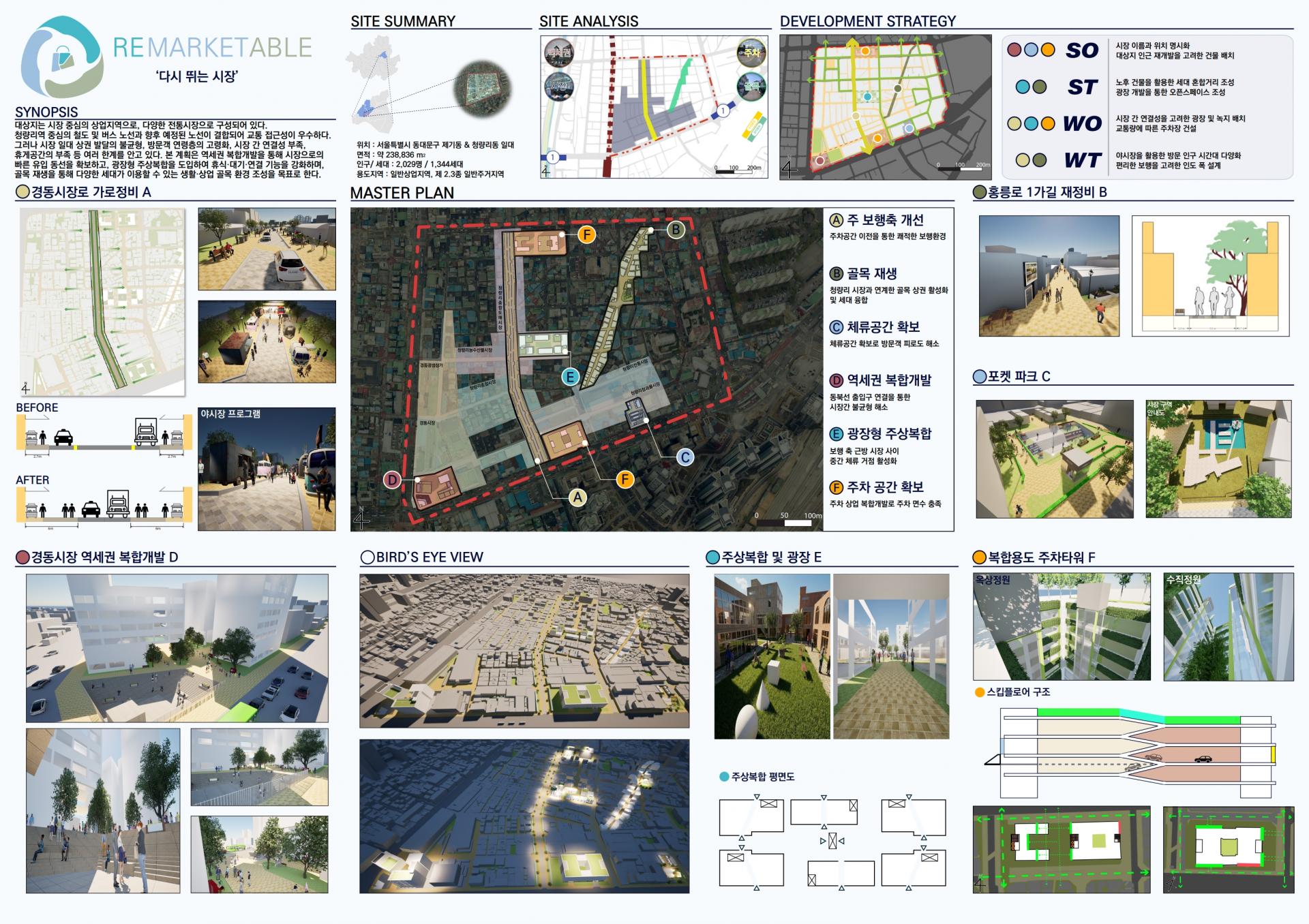Viewport: 1309px width, 924px height.
Task: Open the development strategy map
Action: (x=886, y=108)
